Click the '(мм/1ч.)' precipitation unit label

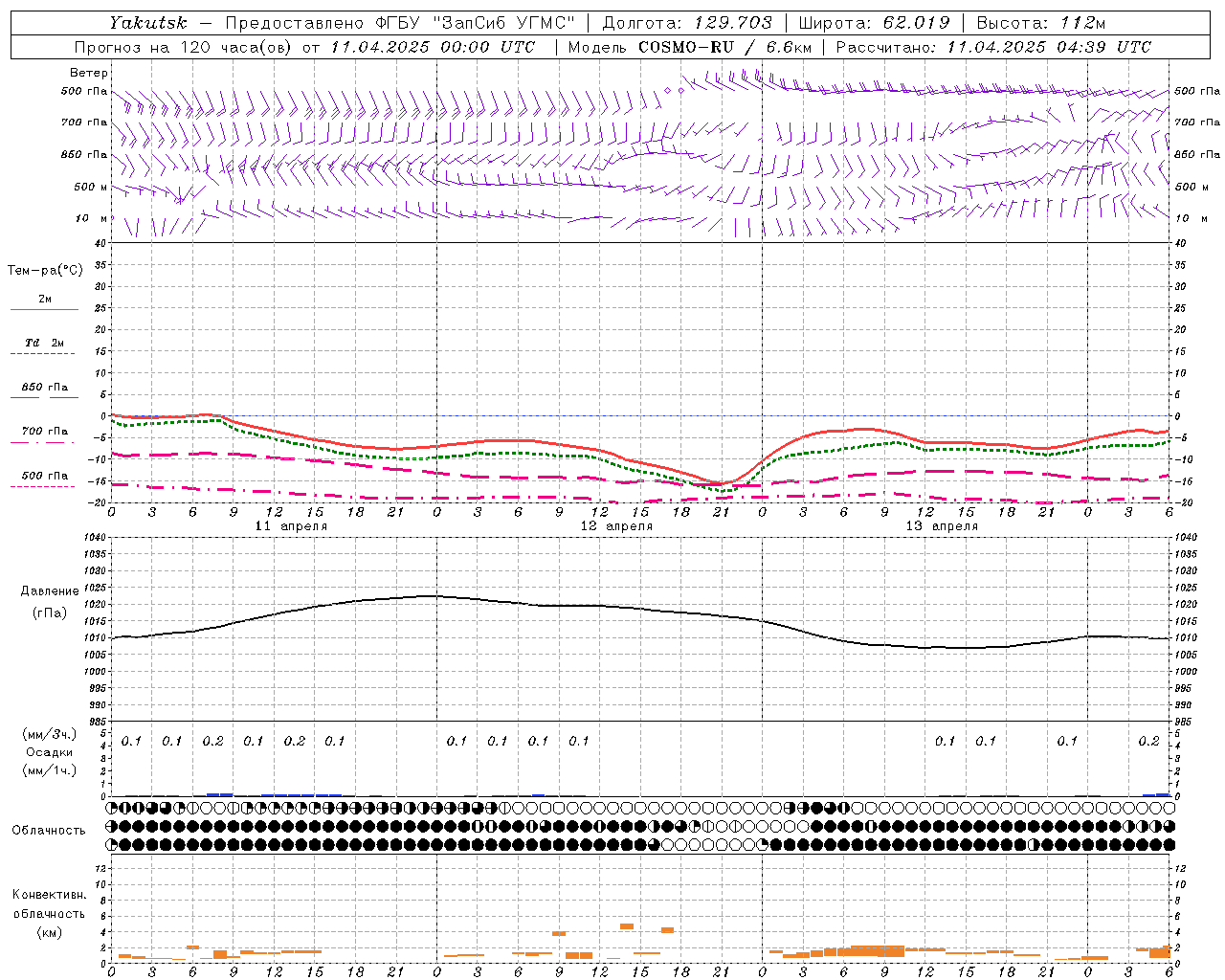pos(50,770)
